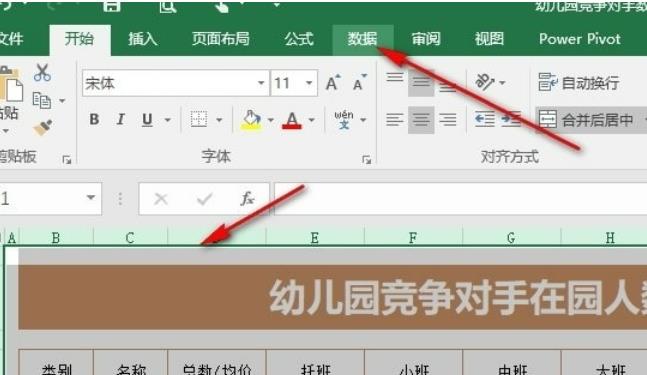This screenshot has width=647, height=375.
Task: Click the 类别 header cell
Action: point(56,364)
